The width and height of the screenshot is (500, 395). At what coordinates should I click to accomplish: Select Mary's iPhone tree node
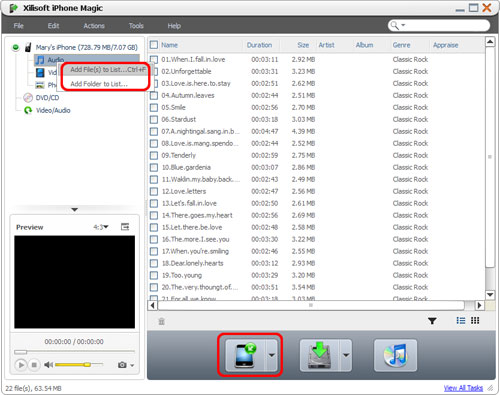tap(87, 47)
